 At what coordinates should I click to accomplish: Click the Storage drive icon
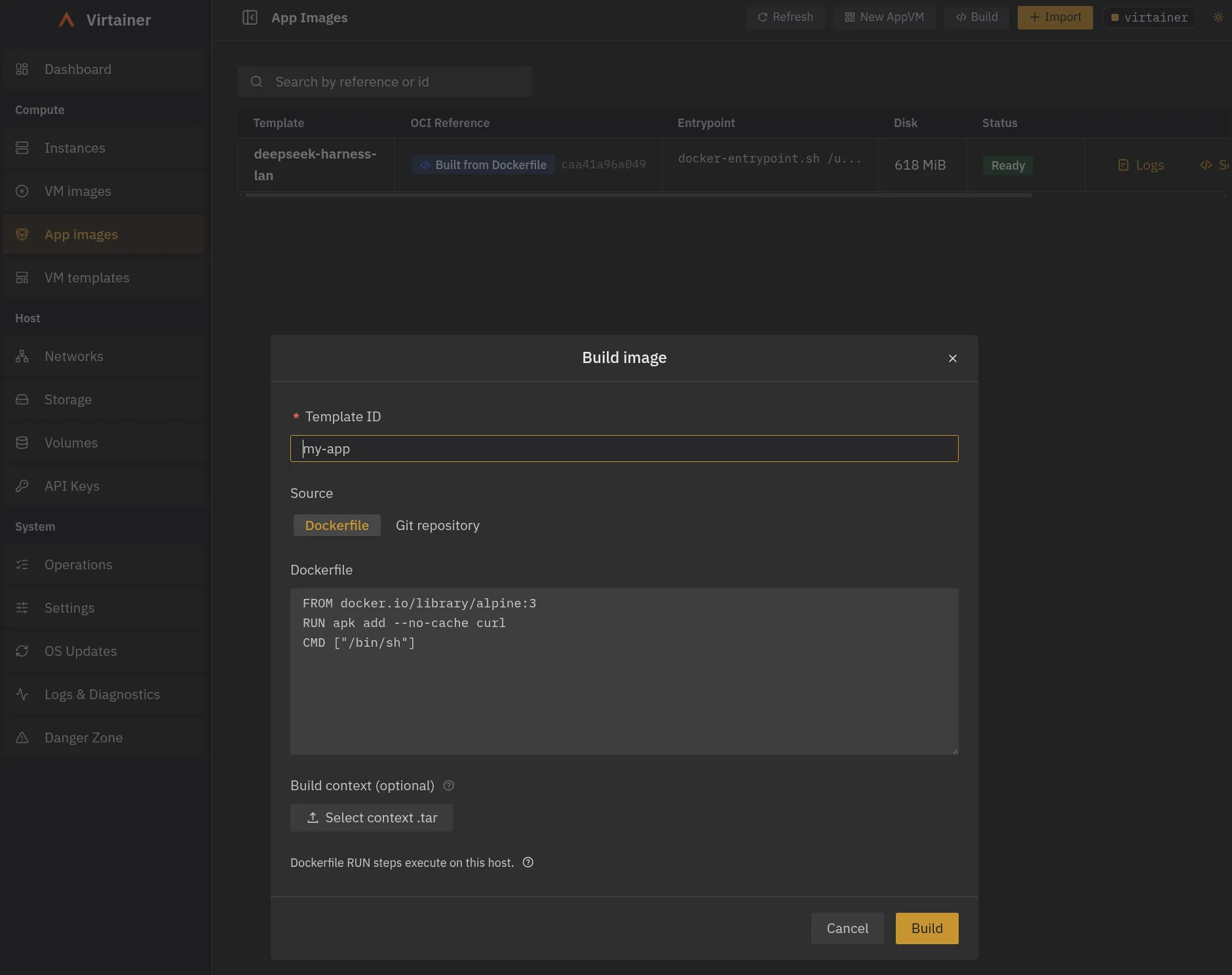click(x=22, y=400)
